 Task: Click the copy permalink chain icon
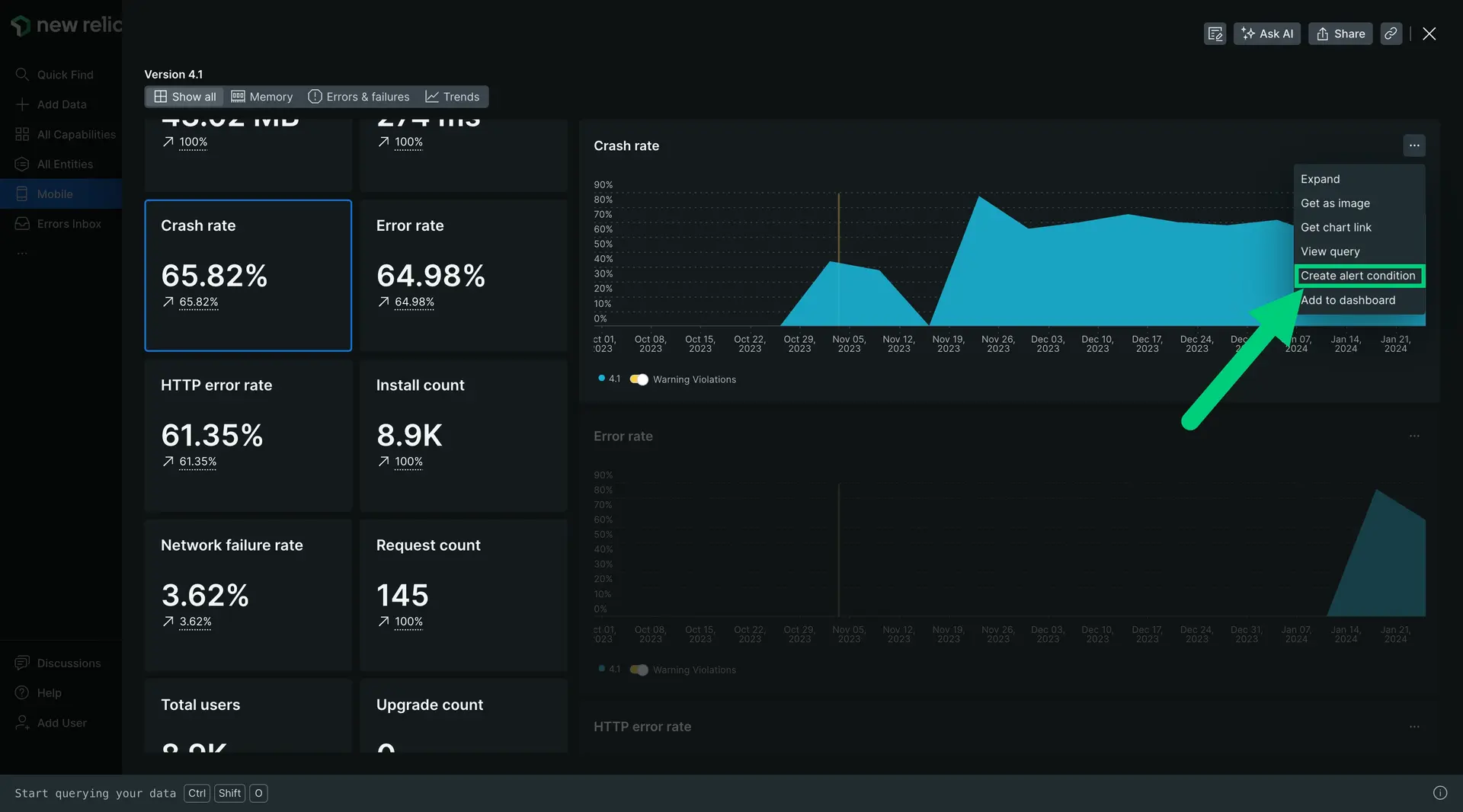point(1391,34)
